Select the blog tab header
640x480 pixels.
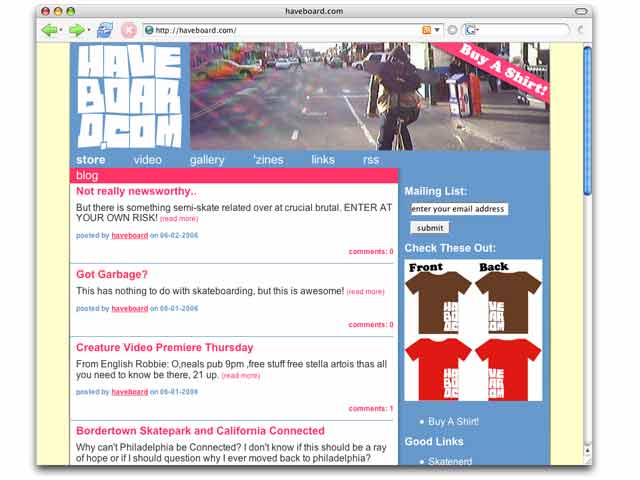234,176
